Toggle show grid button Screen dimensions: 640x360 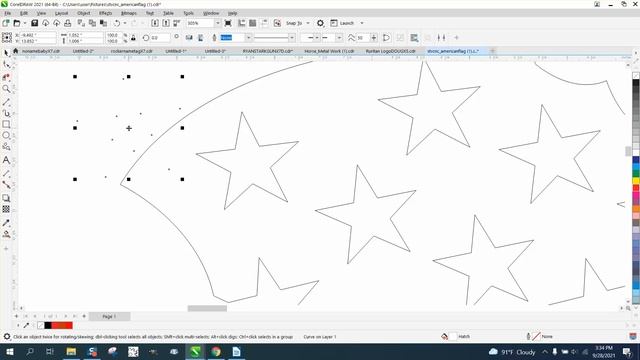[x=253, y=23]
